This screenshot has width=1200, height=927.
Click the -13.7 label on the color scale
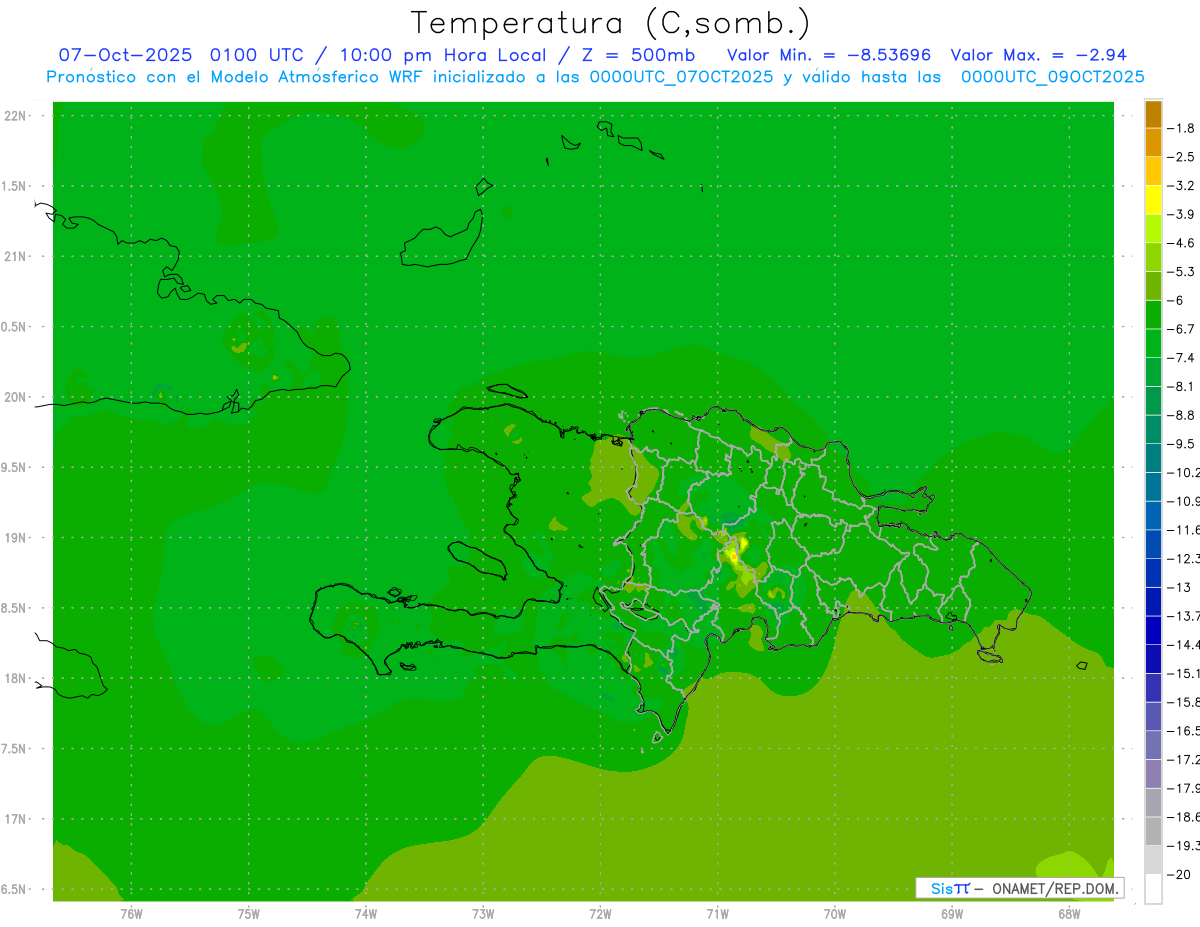(x=1184, y=615)
